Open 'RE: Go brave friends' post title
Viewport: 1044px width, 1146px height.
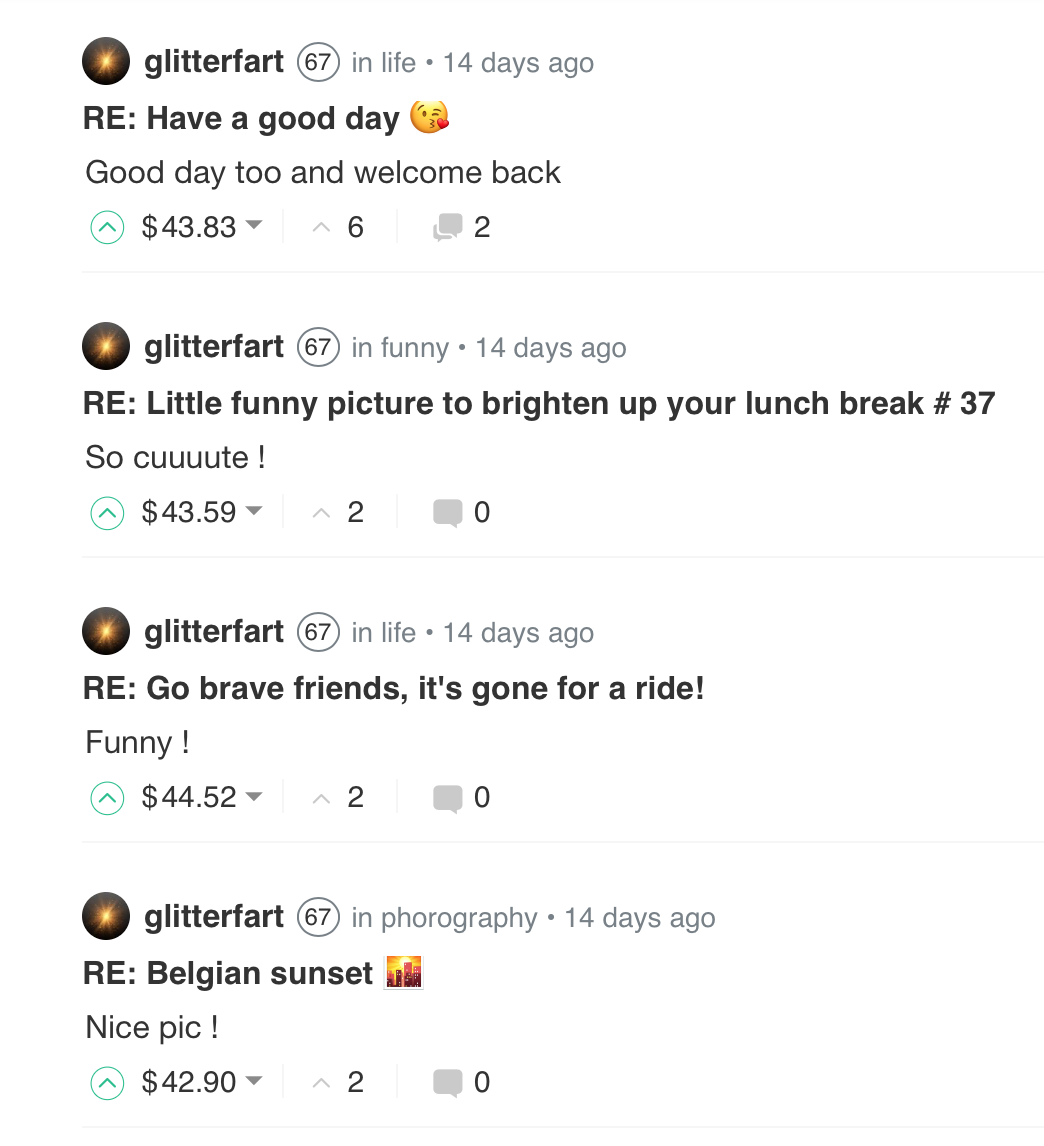pos(394,688)
